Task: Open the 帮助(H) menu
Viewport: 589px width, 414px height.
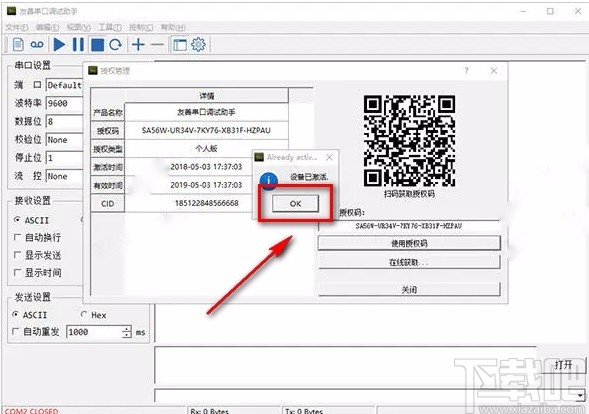Action: tap(173, 27)
